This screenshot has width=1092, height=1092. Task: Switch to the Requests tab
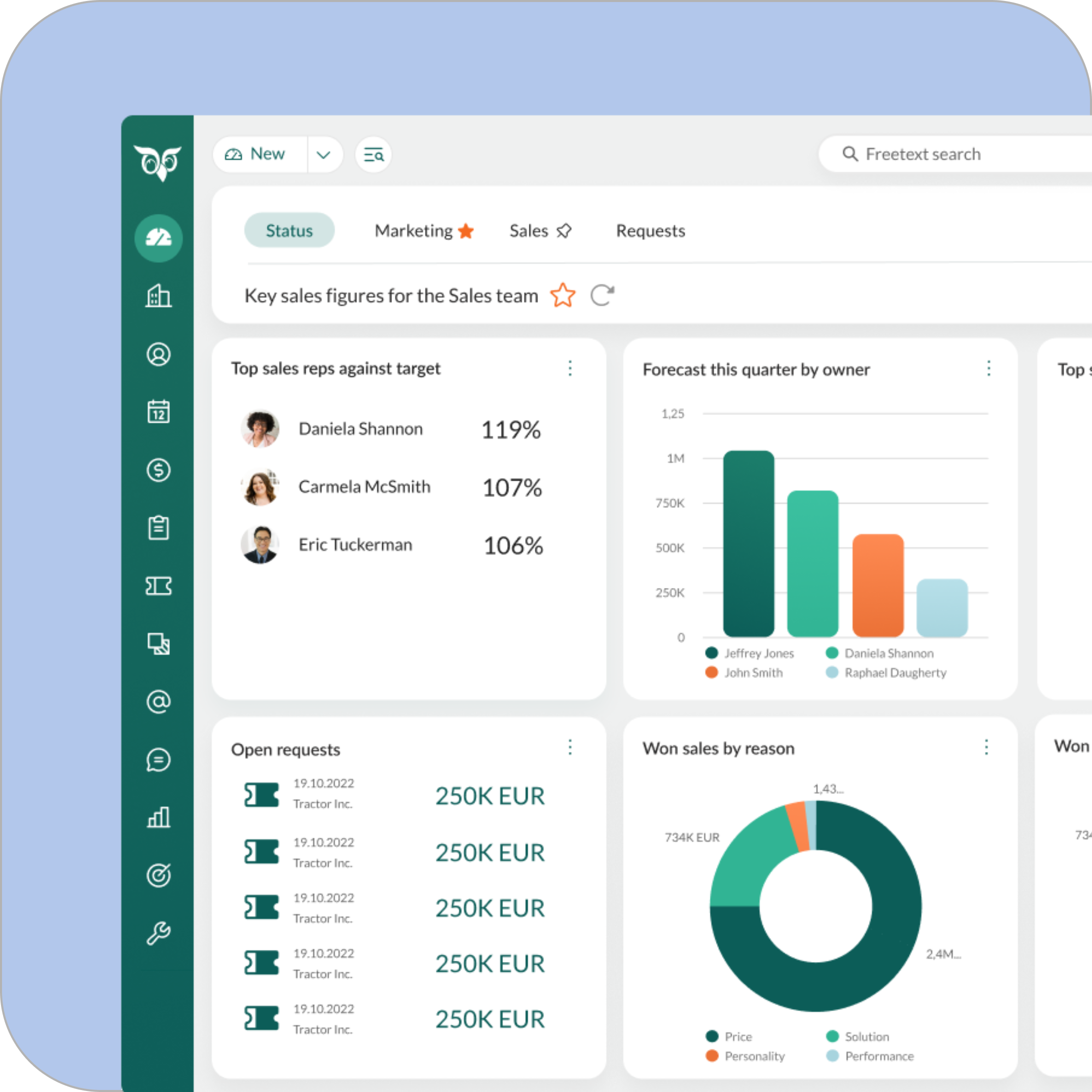651,231
